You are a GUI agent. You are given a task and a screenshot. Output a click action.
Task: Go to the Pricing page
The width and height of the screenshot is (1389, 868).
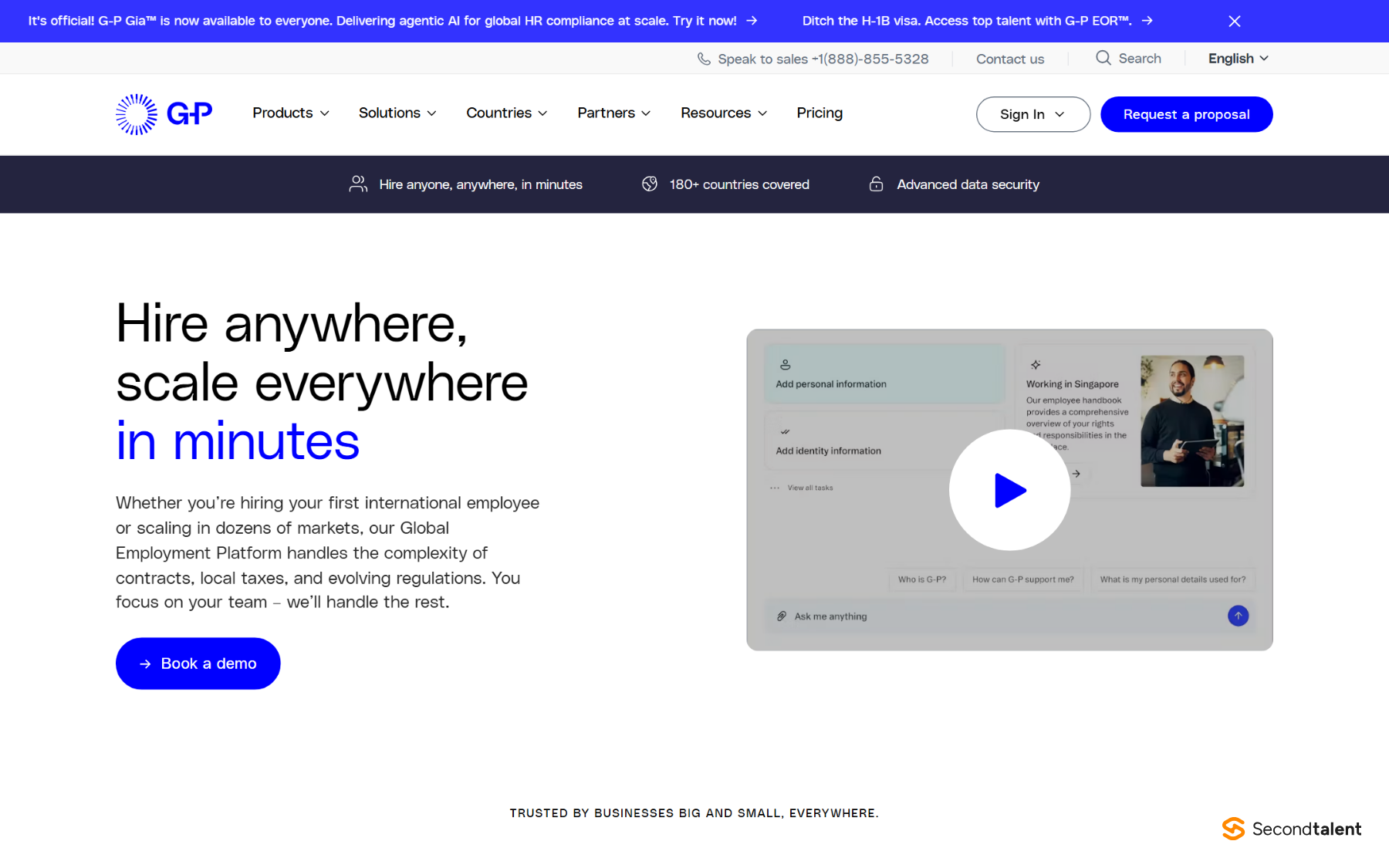coord(820,113)
